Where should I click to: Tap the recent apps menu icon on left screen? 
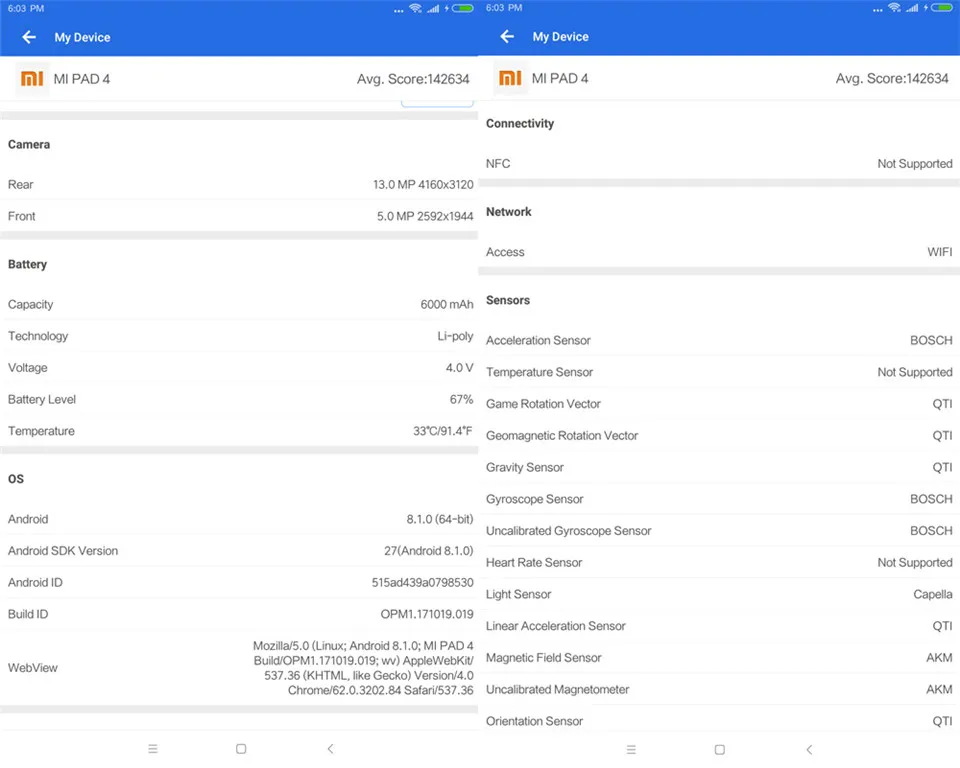coord(153,748)
